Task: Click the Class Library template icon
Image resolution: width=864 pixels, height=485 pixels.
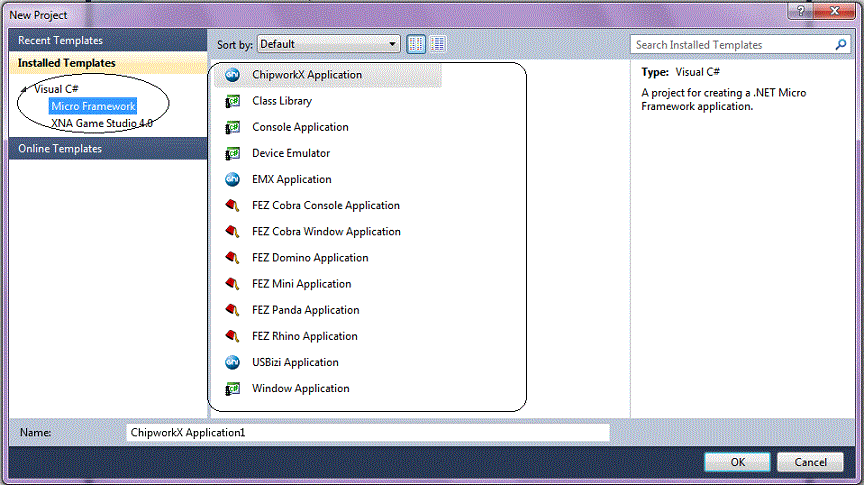Action: pos(233,101)
